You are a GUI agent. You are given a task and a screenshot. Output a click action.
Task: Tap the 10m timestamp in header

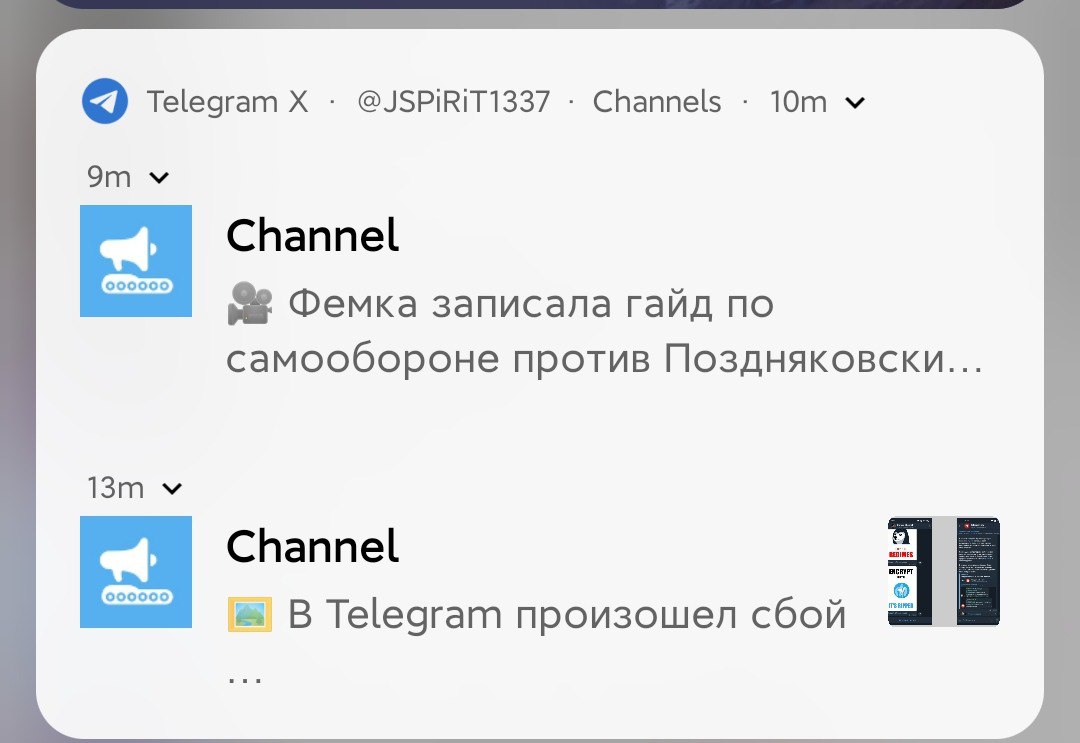click(x=798, y=102)
